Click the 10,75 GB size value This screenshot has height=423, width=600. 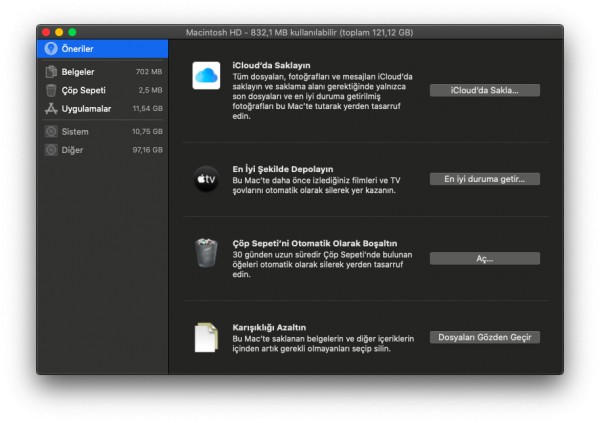(147, 132)
